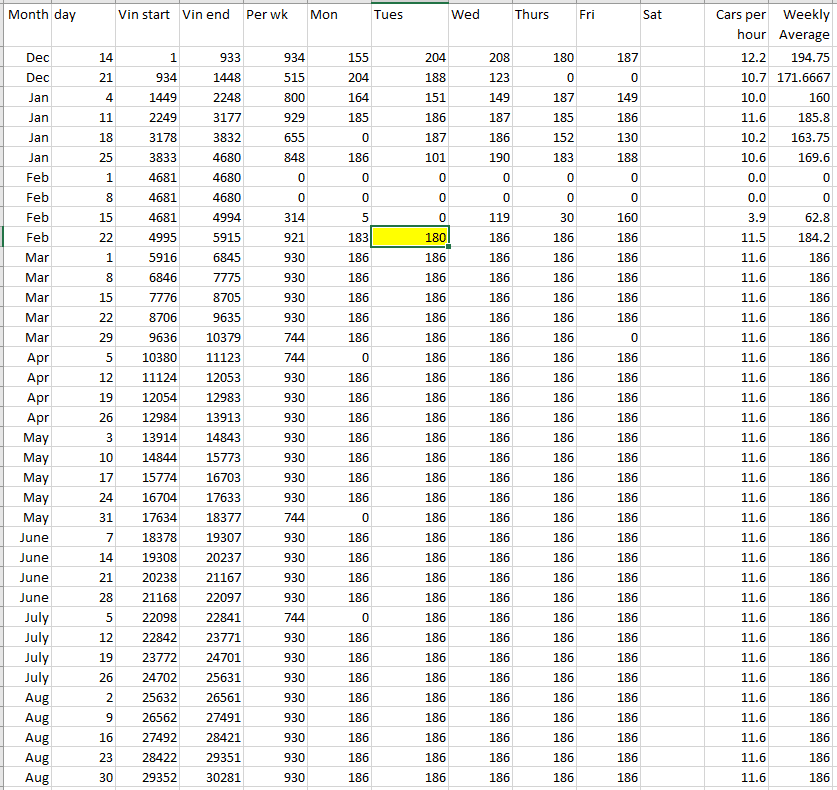Select the Thurs column header cell
Screen dimensions: 837x790
tap(544, 16)
